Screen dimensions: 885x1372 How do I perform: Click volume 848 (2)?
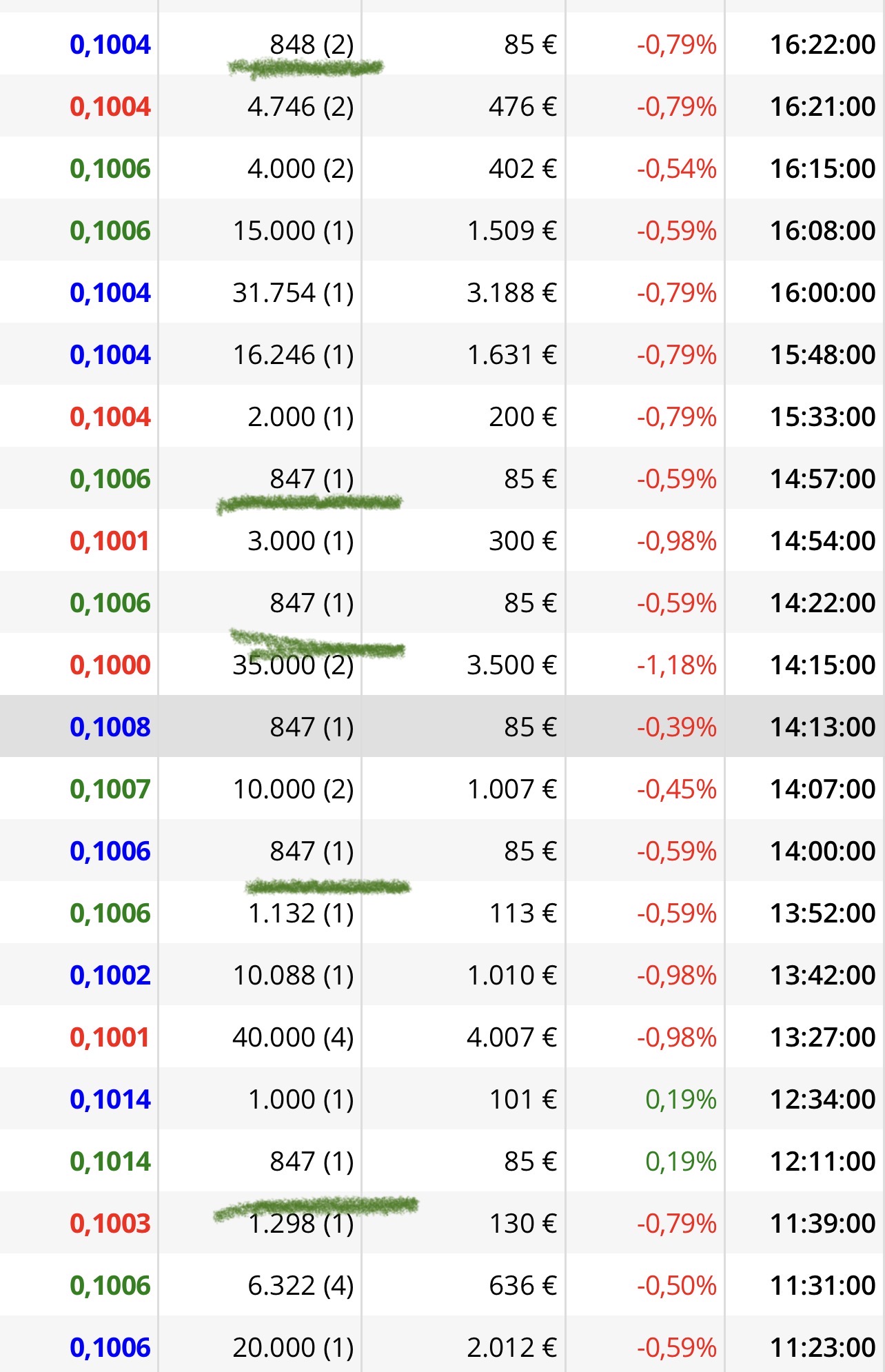pyautogui.click(x=312, y=45)
